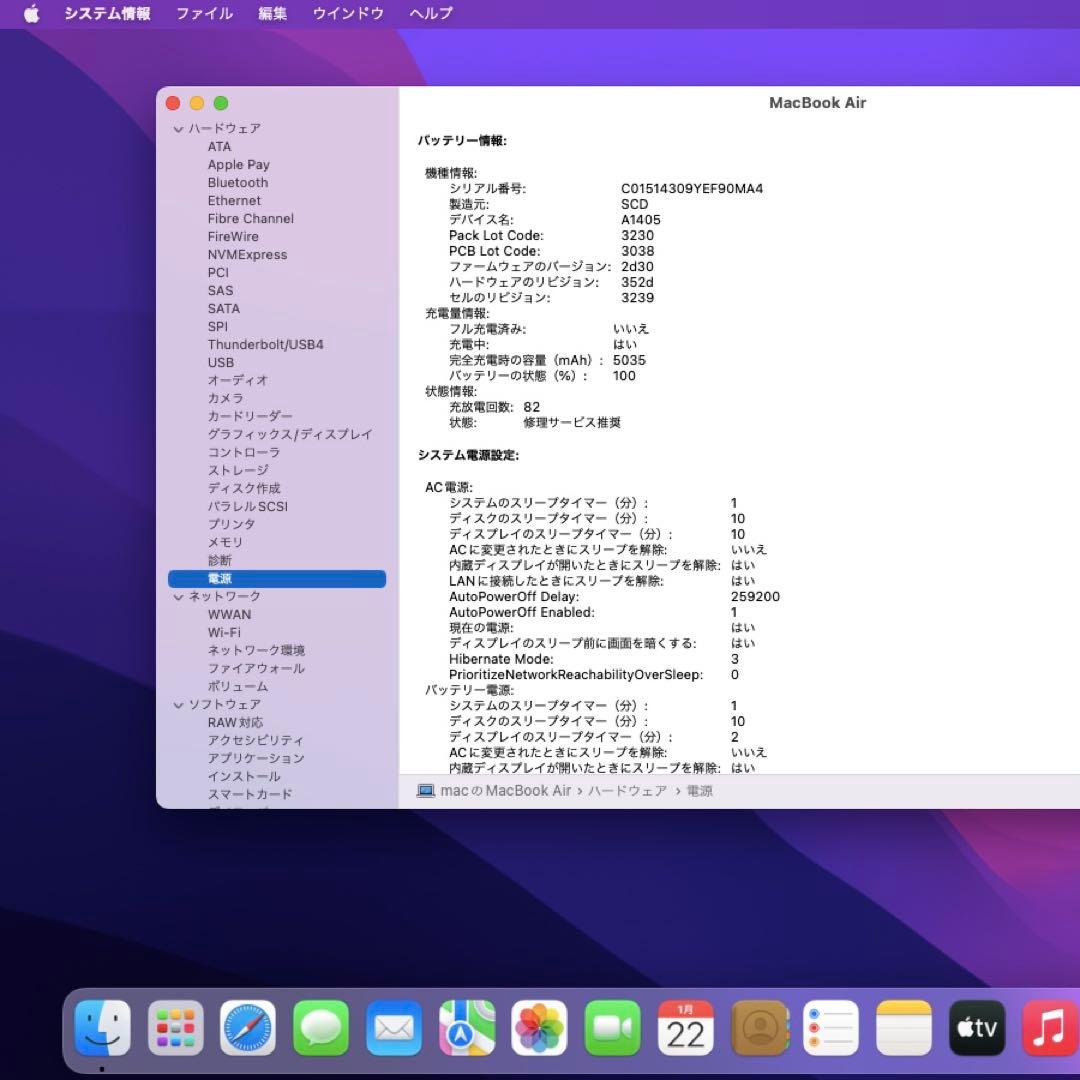Open the Calendar app showing January 22
The image size is (1080, 1080).
coord(685,1027)
